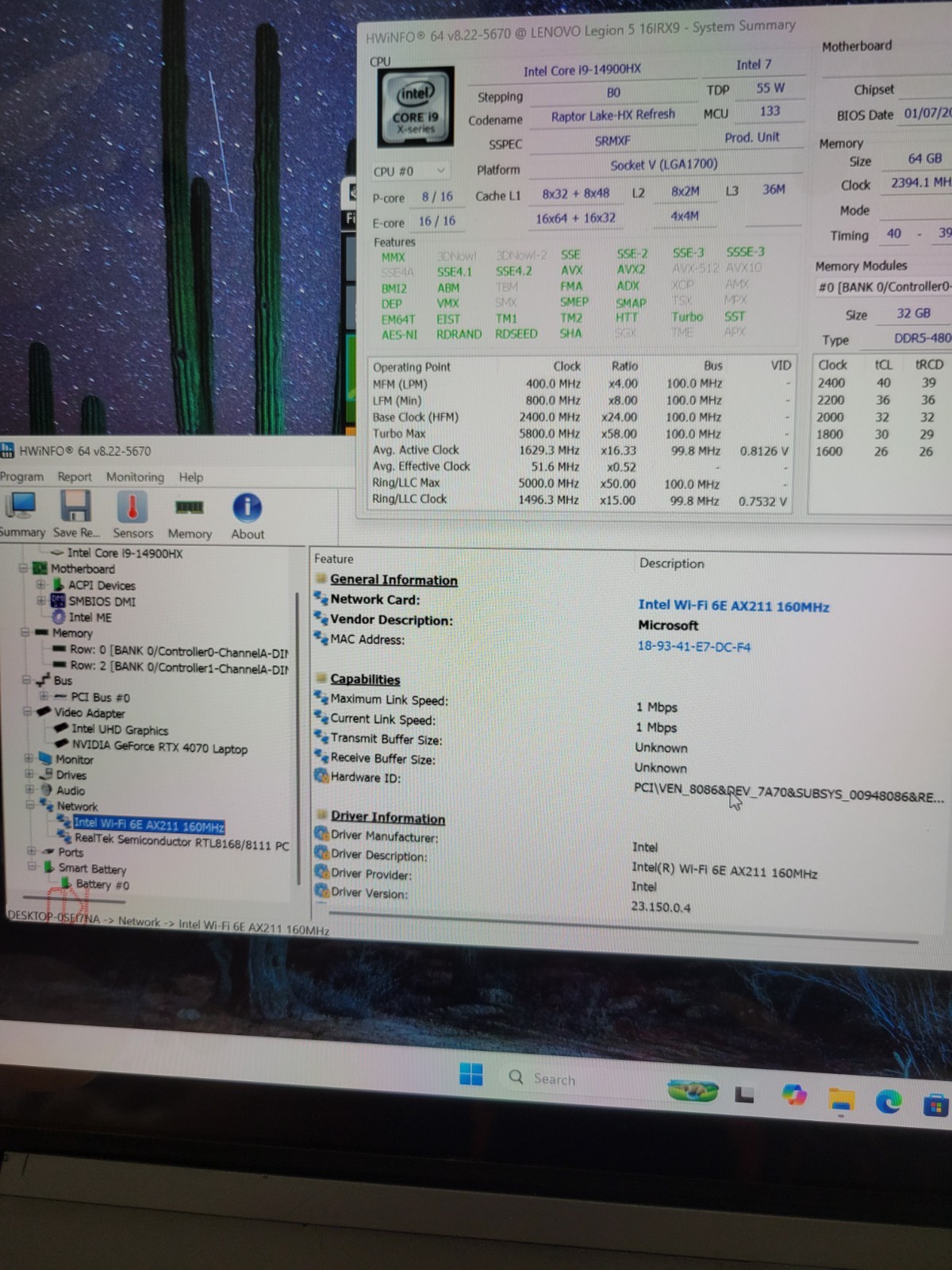Launch Microsoft Edge from the taskbar
The height and width of the screenshot is (1270, 952).
889,1101
